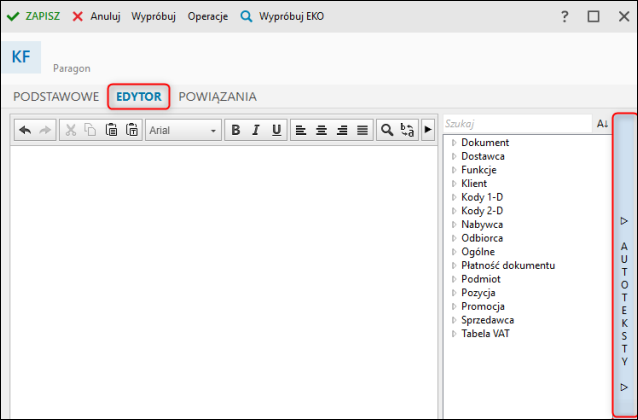Select Podmiot in autotext list
The height and width of the screenshot is (420, 638).
(x=481, y=279)
